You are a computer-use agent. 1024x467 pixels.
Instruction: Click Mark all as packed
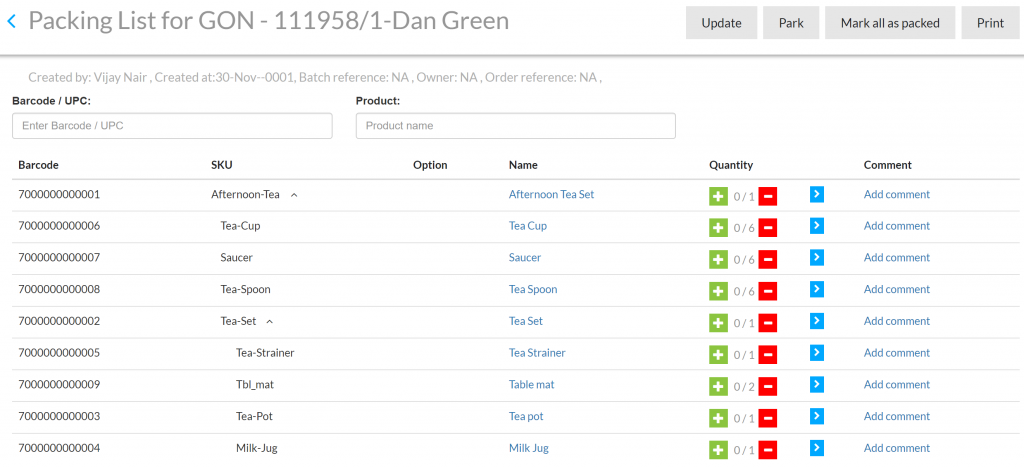pyautogui.click(x=889, y=23)
